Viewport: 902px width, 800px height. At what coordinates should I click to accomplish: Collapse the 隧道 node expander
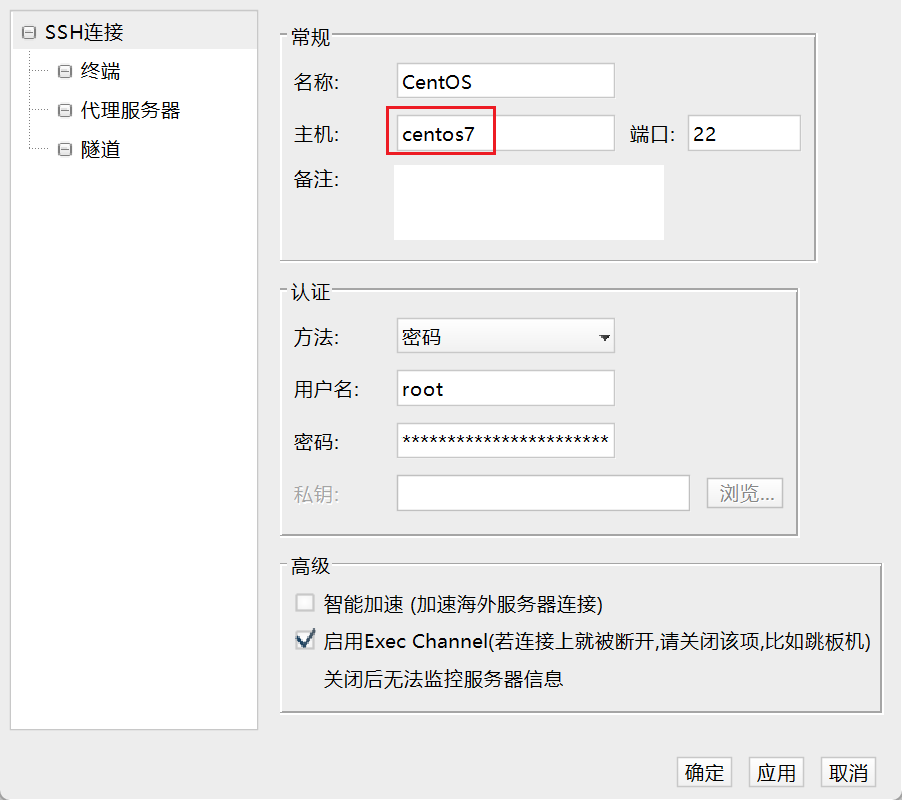(65, 150)
